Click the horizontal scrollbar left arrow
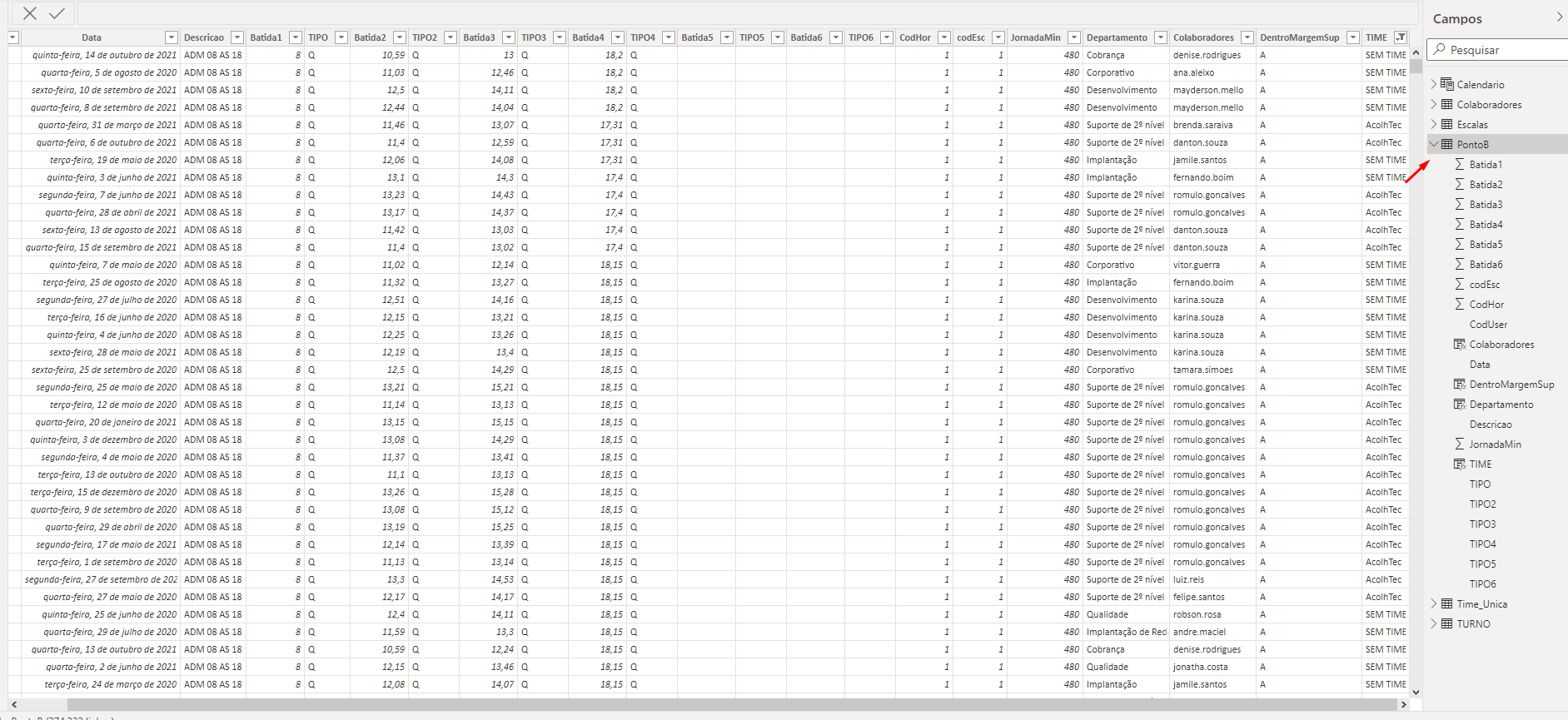This screenshot has height=720, width=1568. 14,704
